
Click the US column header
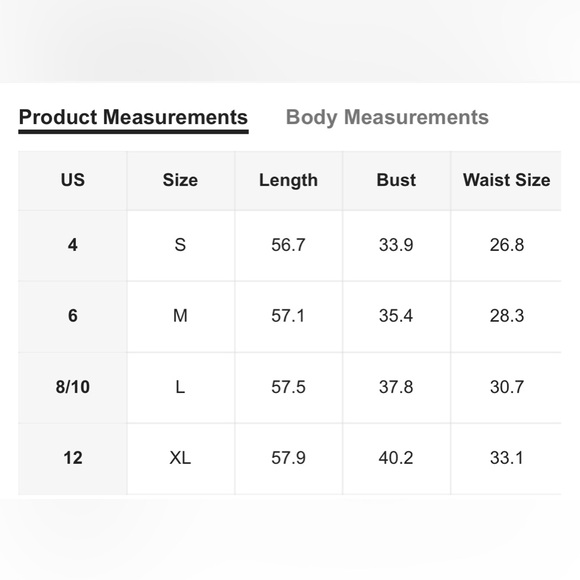[73, 180]
